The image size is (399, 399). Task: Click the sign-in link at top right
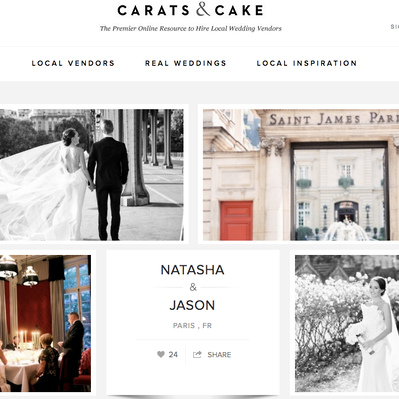395,27
